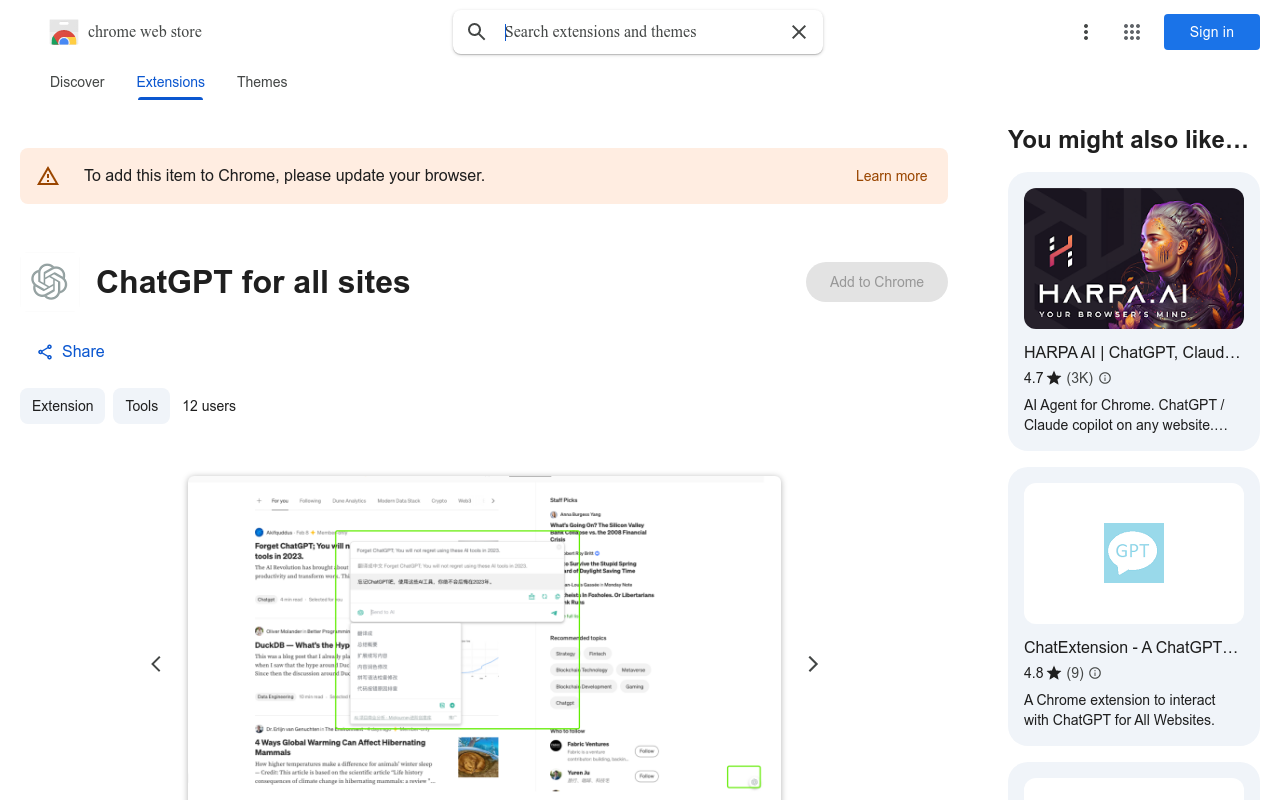This screenshot has width=1280, height=800.
Task: Click the info icon beside HARPA (3K) ratings
Action: (1105, 378)
